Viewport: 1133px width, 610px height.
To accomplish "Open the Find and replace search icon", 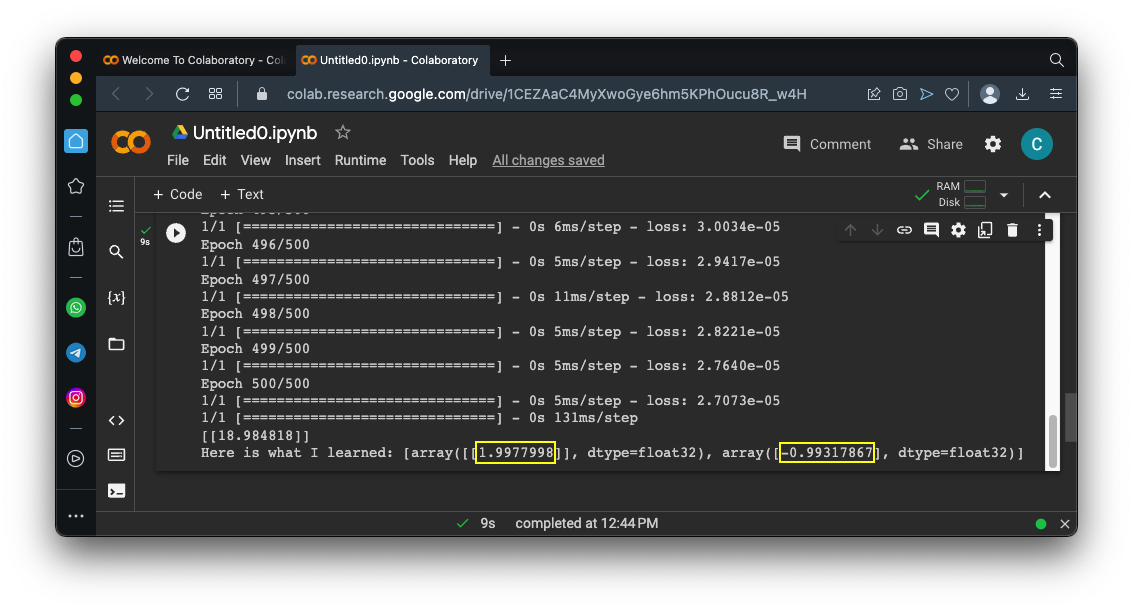I will [116, 252].
